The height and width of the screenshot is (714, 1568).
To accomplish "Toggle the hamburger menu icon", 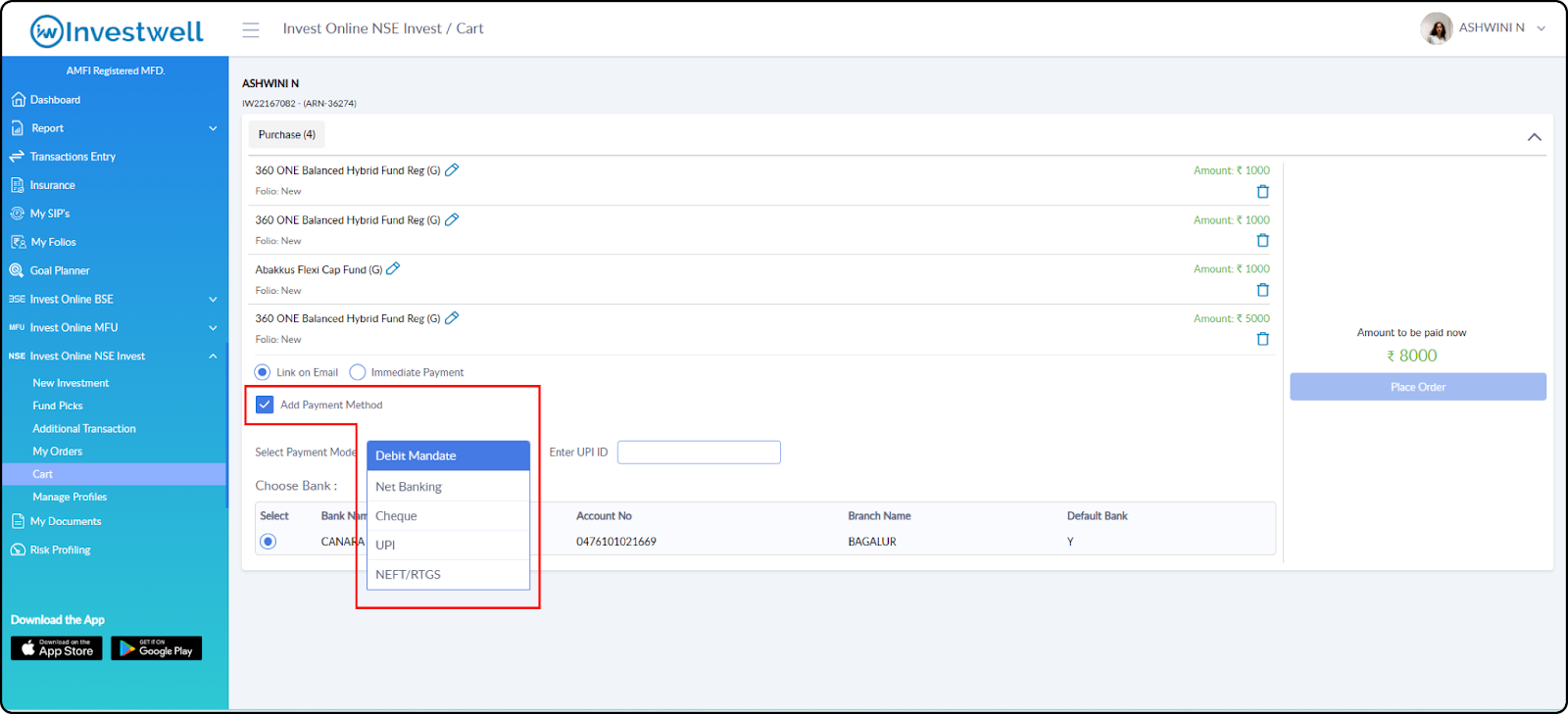I will (x=251, y=29).
